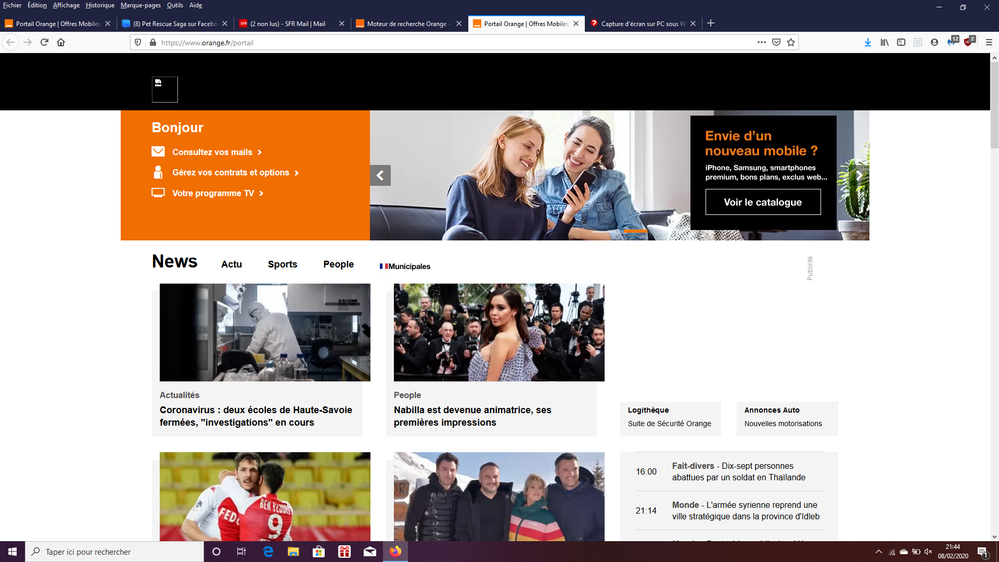Open the Coronavirus article thumbnail
Screen dimensions: 999x562
[x=265, y=332]
